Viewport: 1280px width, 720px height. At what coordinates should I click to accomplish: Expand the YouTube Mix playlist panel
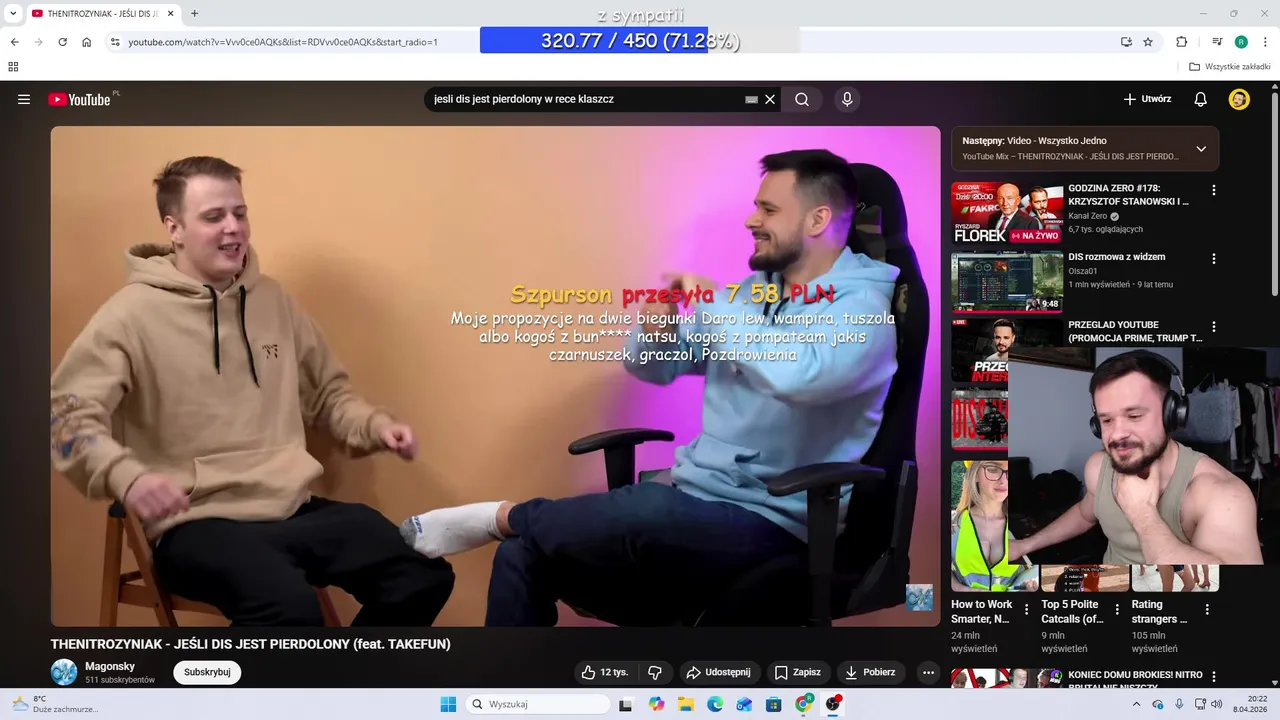coord(1201,149)
